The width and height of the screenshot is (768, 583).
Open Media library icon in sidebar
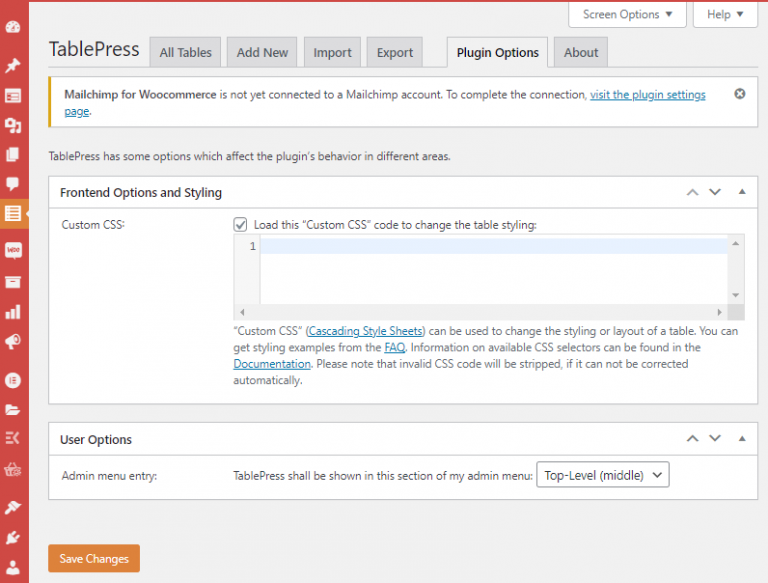[13, 126]
